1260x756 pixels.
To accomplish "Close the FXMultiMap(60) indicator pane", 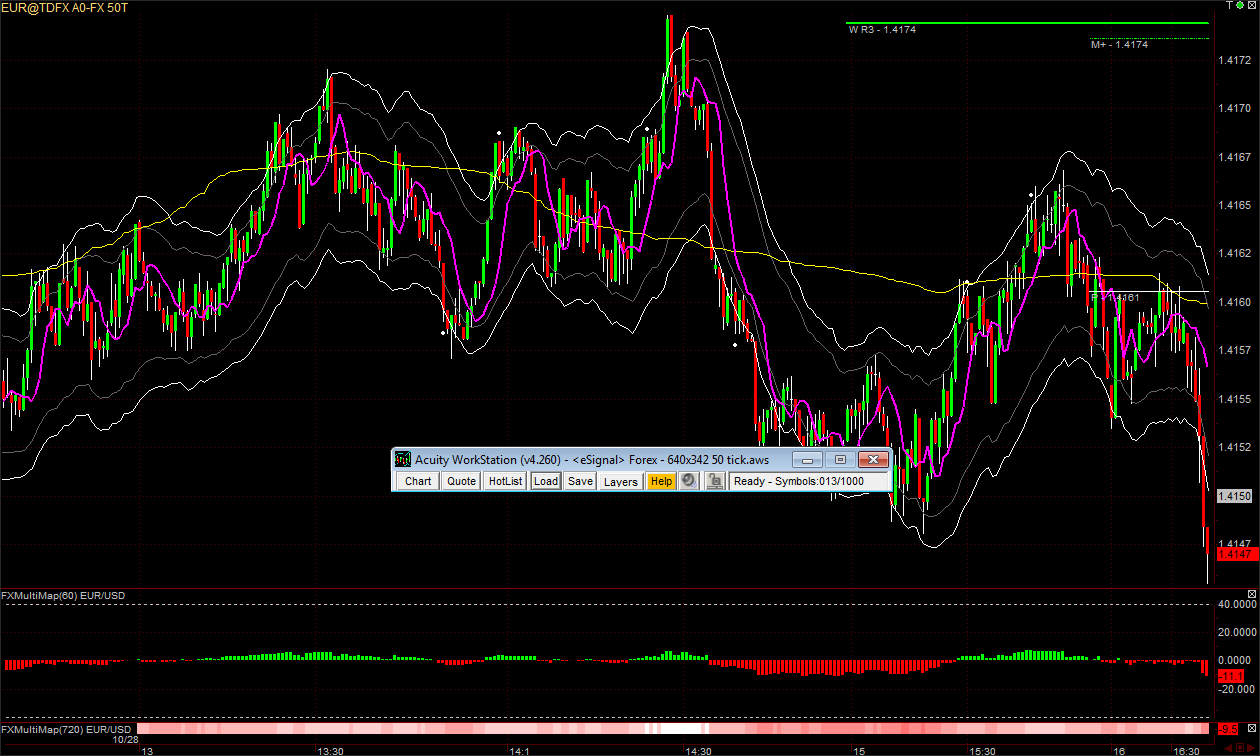I will coord(1252,595).
